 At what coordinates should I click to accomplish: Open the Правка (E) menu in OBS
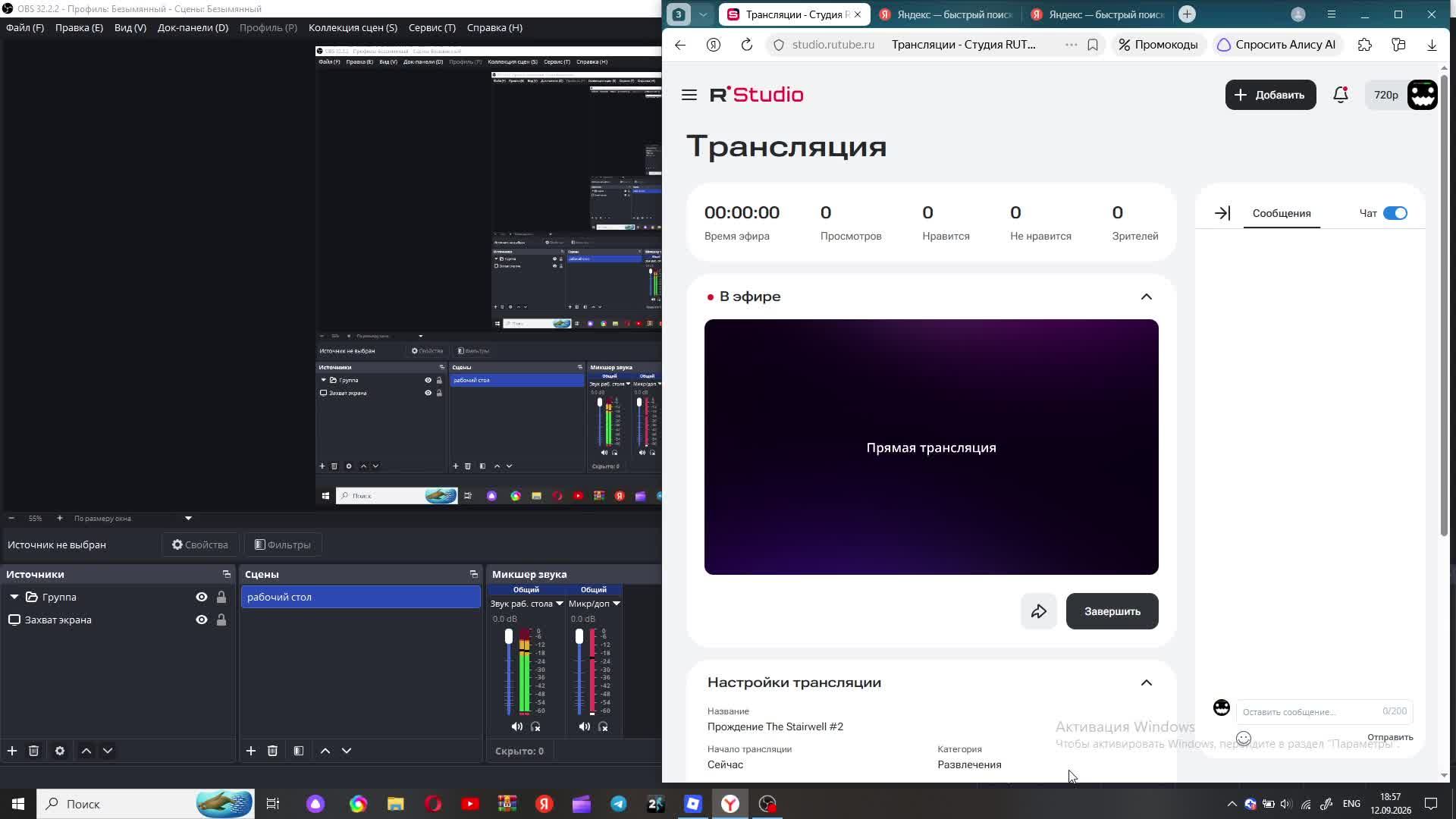[x=79, y=27]
